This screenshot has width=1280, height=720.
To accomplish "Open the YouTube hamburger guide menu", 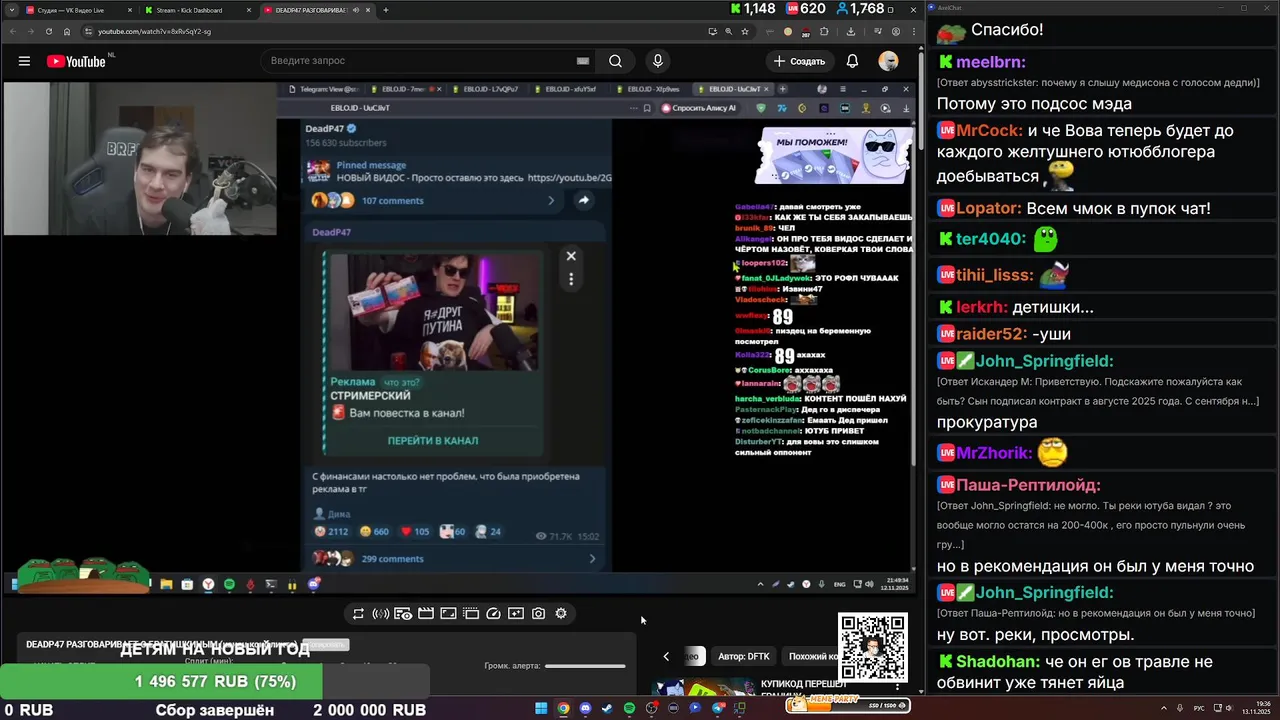I will (24, 61).
